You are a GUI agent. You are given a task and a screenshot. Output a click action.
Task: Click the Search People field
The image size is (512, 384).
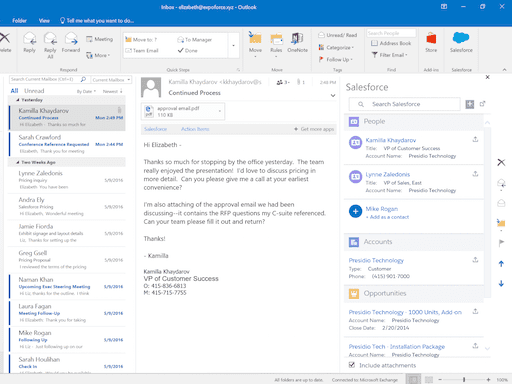[391, 33]
